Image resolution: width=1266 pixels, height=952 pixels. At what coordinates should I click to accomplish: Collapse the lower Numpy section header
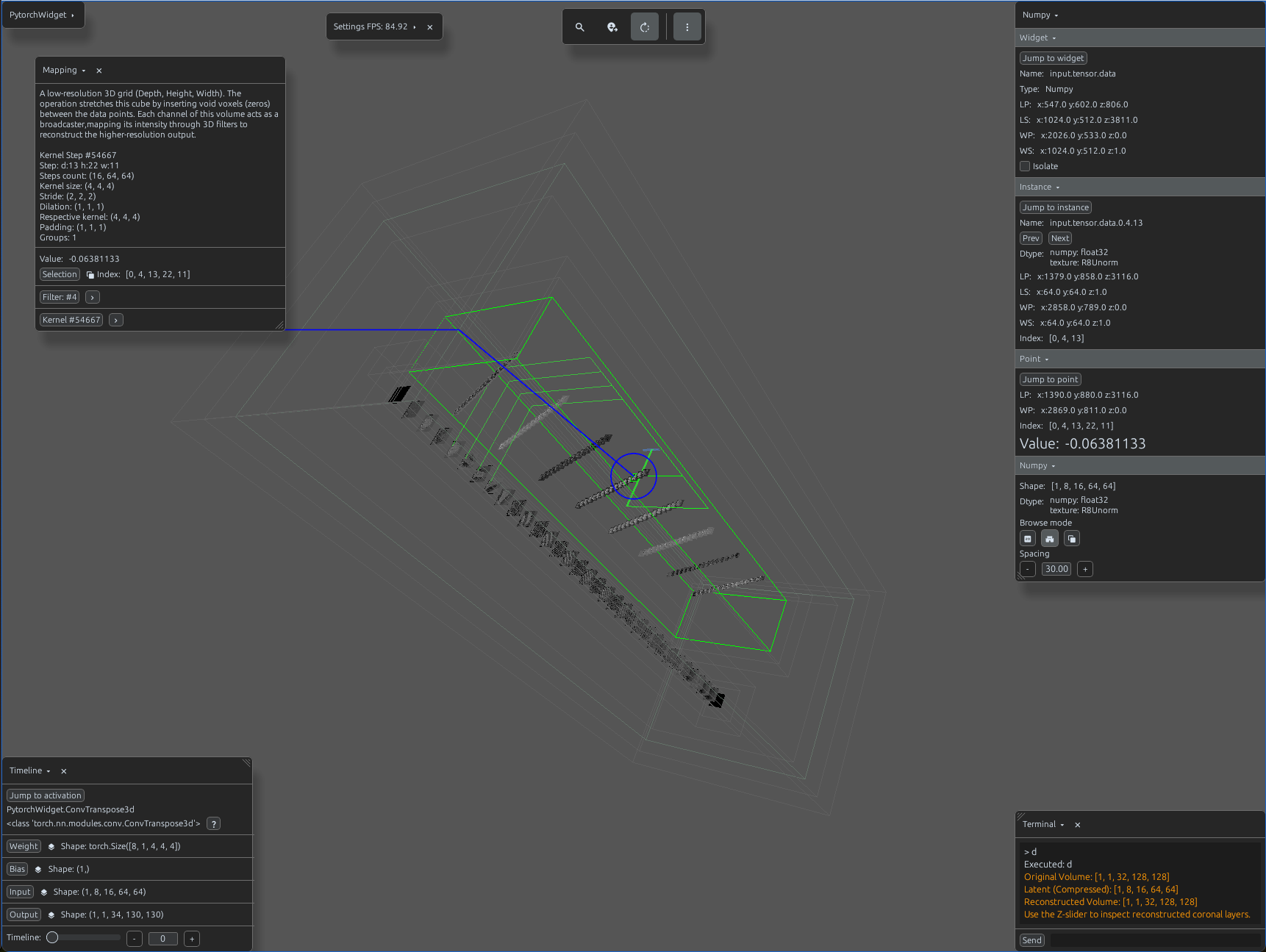pyautogui.click(x=1140, y=465)
